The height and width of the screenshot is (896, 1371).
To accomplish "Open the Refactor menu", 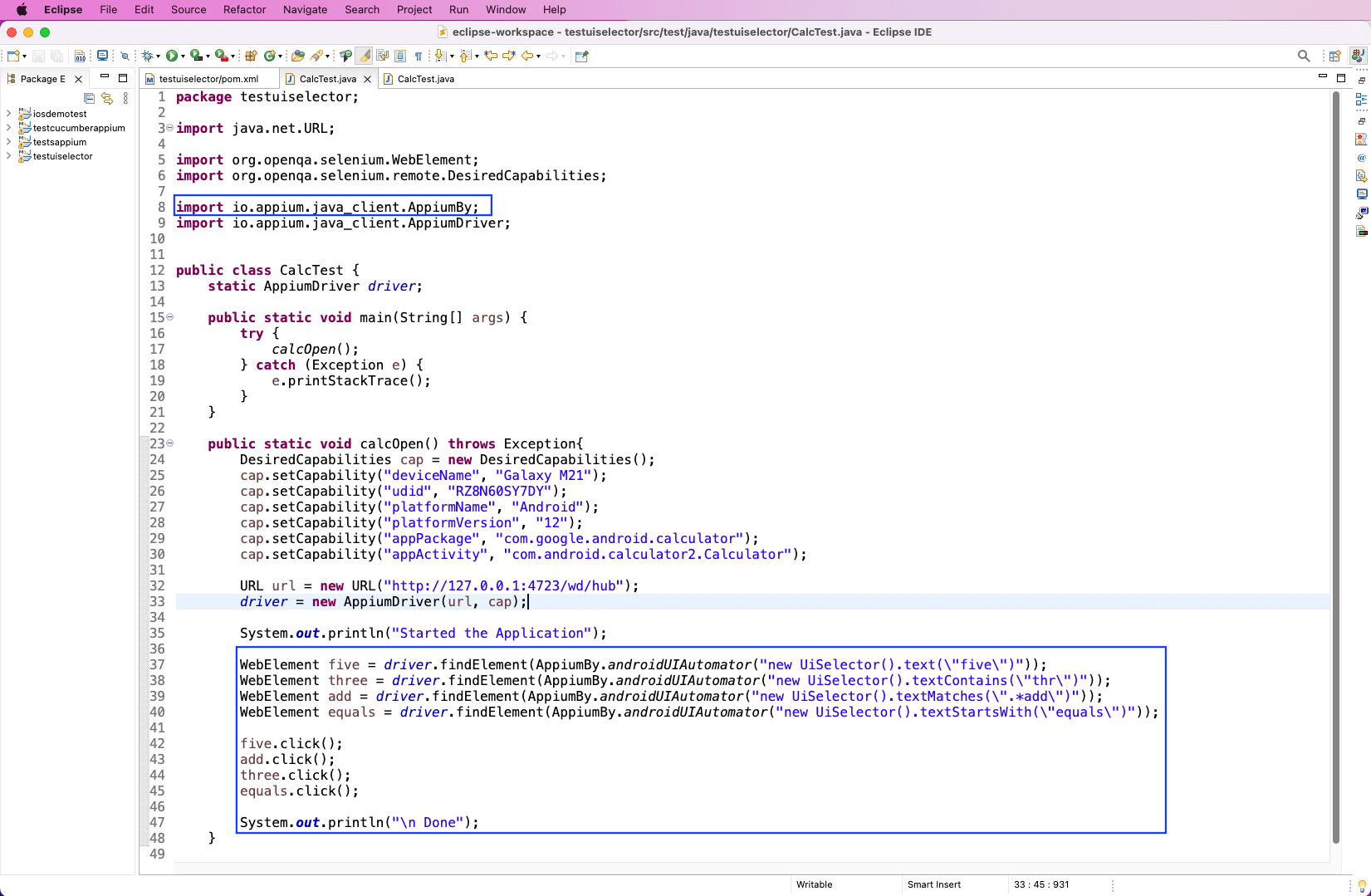I will pos(244,10).
